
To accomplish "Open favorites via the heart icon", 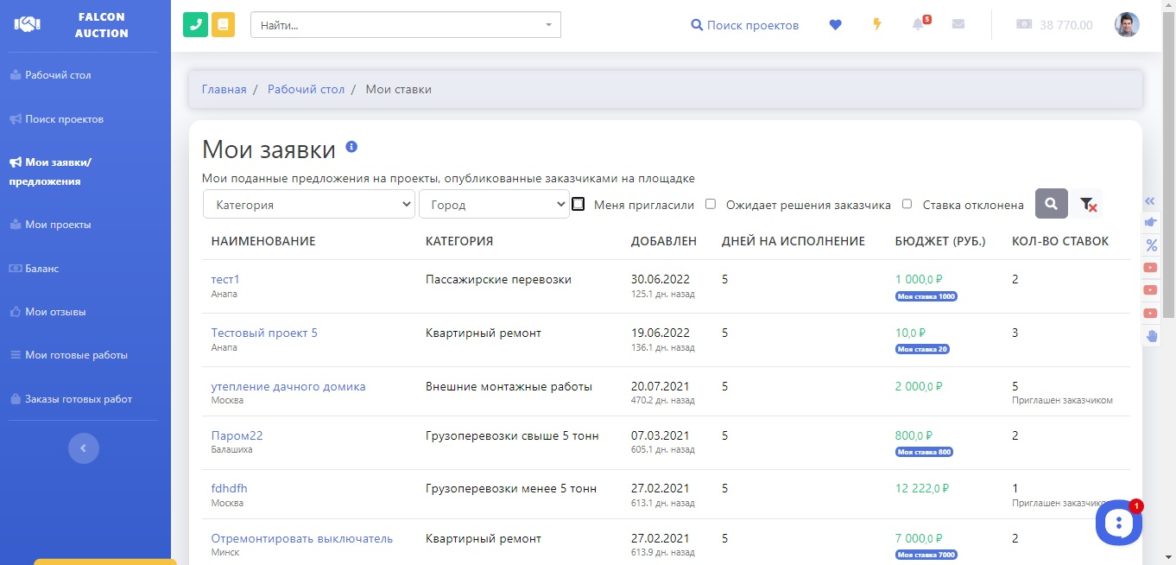I will [836, 25].
